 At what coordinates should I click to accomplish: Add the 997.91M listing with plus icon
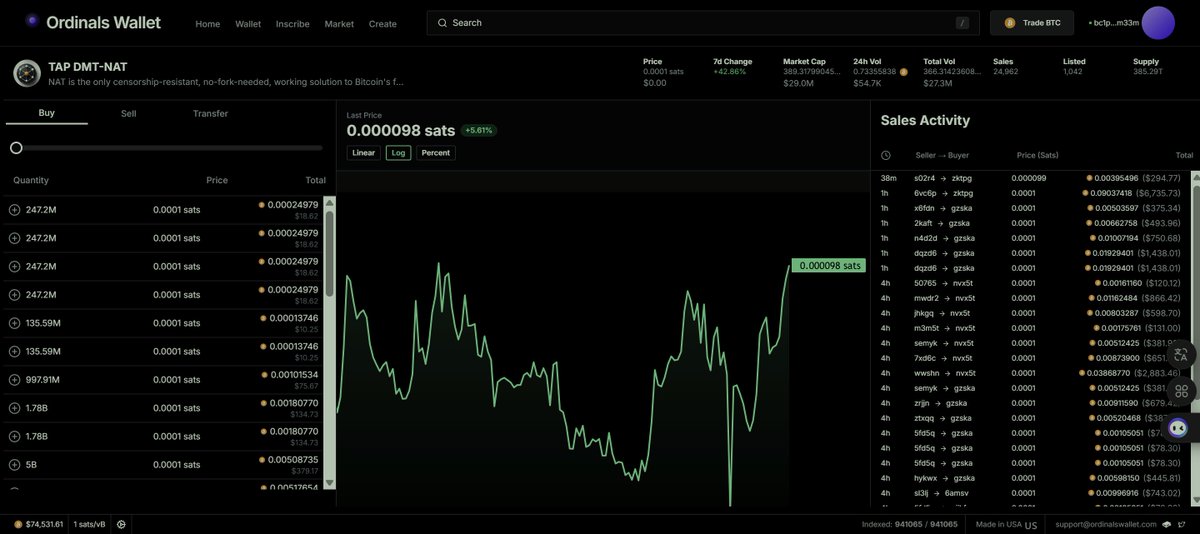14,380
